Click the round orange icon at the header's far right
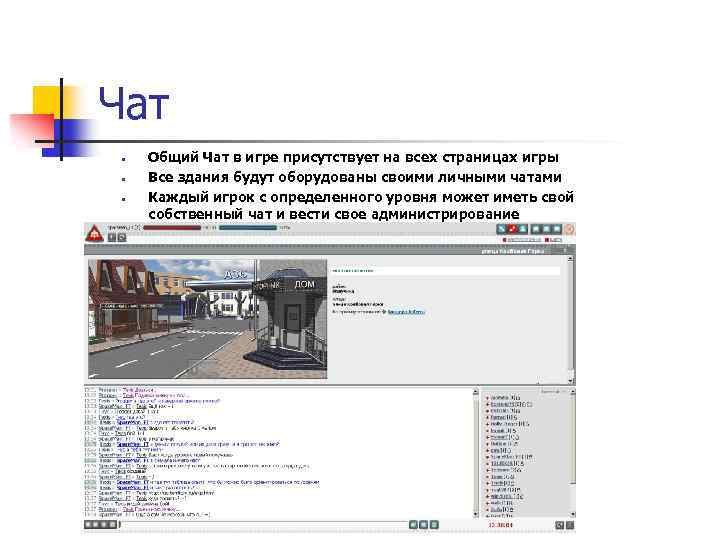This screenshot has height=540, width=720. pos(569,229)
